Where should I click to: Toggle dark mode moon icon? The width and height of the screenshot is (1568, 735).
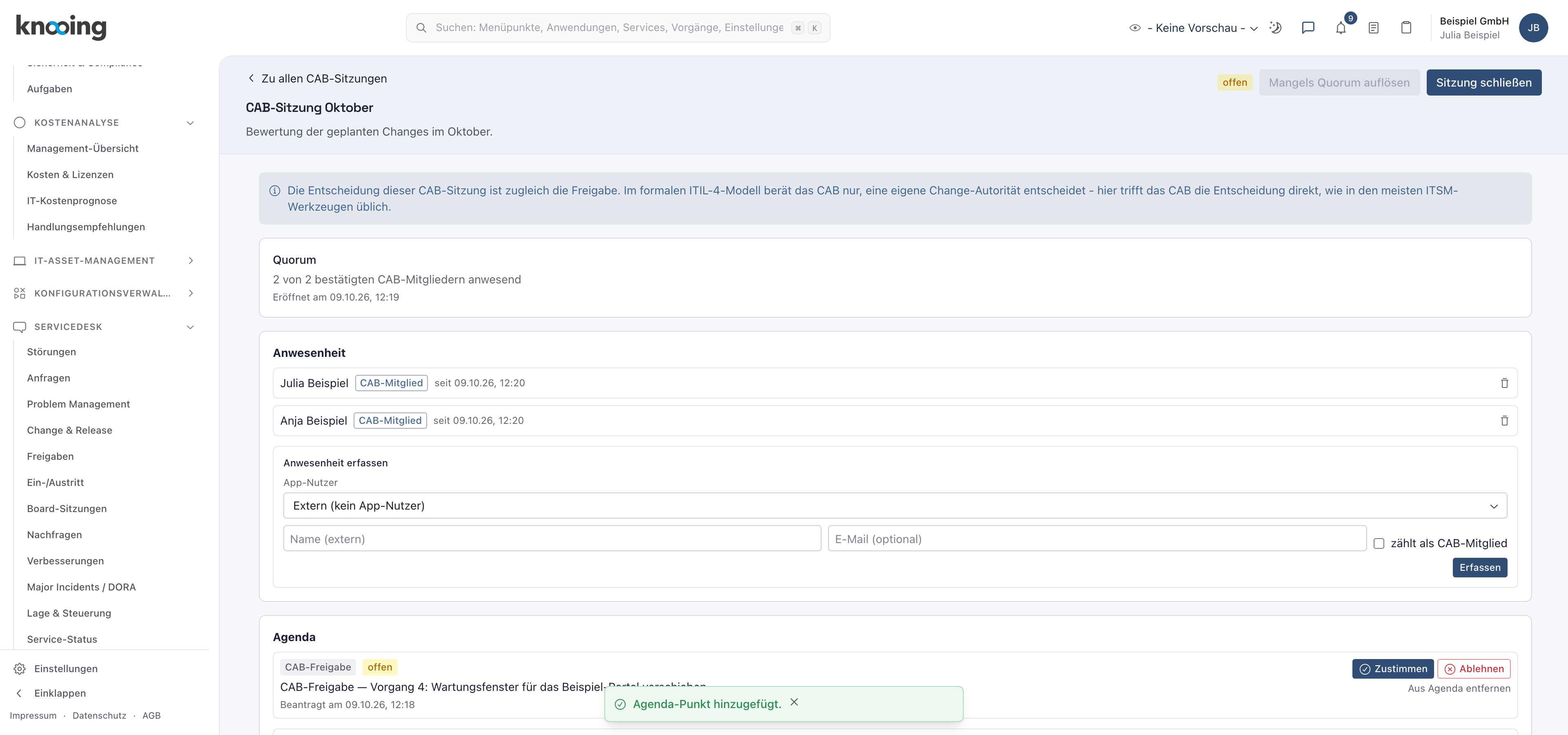point(1275,28)
